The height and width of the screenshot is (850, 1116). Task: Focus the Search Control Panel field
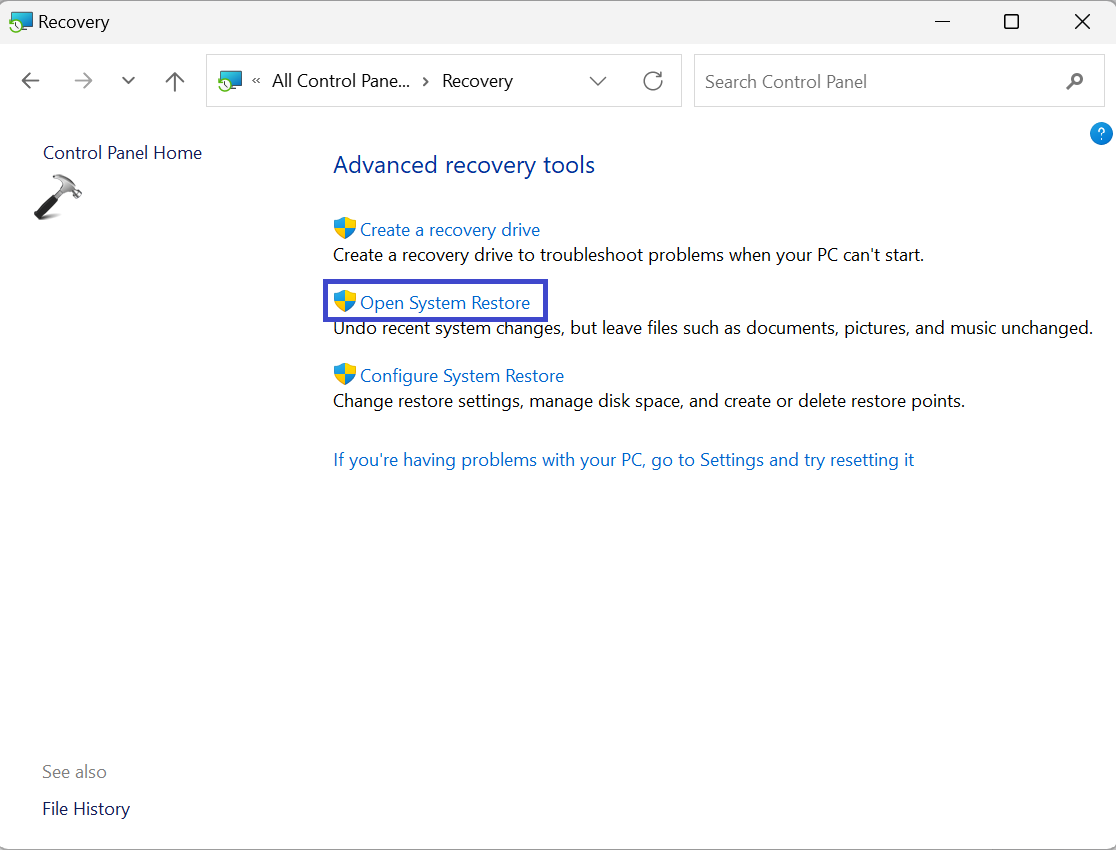click(875, 81)
